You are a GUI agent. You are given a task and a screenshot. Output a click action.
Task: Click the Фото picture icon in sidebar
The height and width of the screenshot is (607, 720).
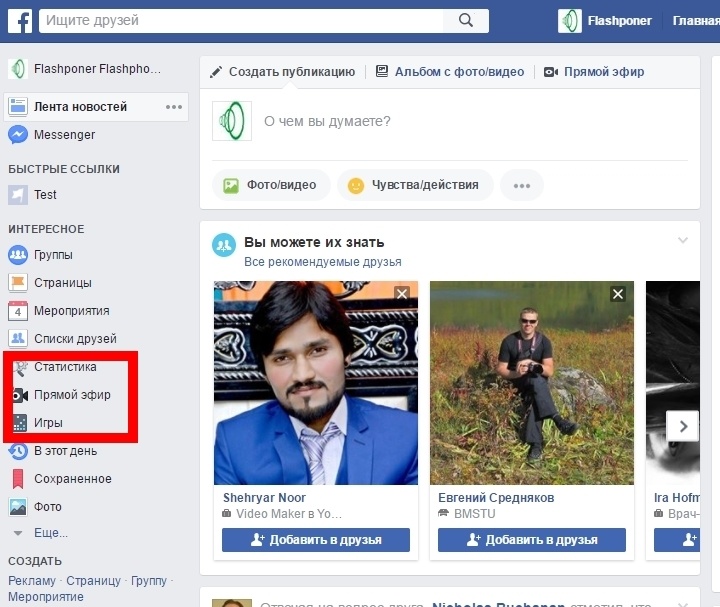click(18, 507)
